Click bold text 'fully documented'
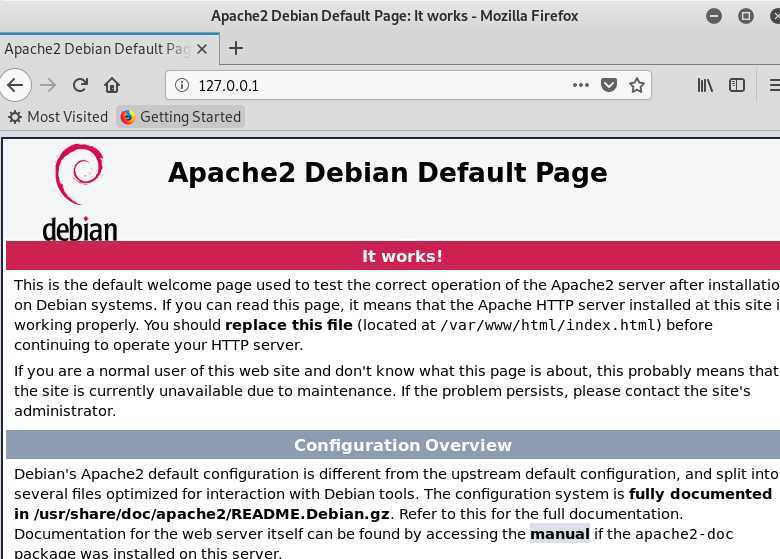This screenshot has width=780, height=559. (x=700, y=494)
